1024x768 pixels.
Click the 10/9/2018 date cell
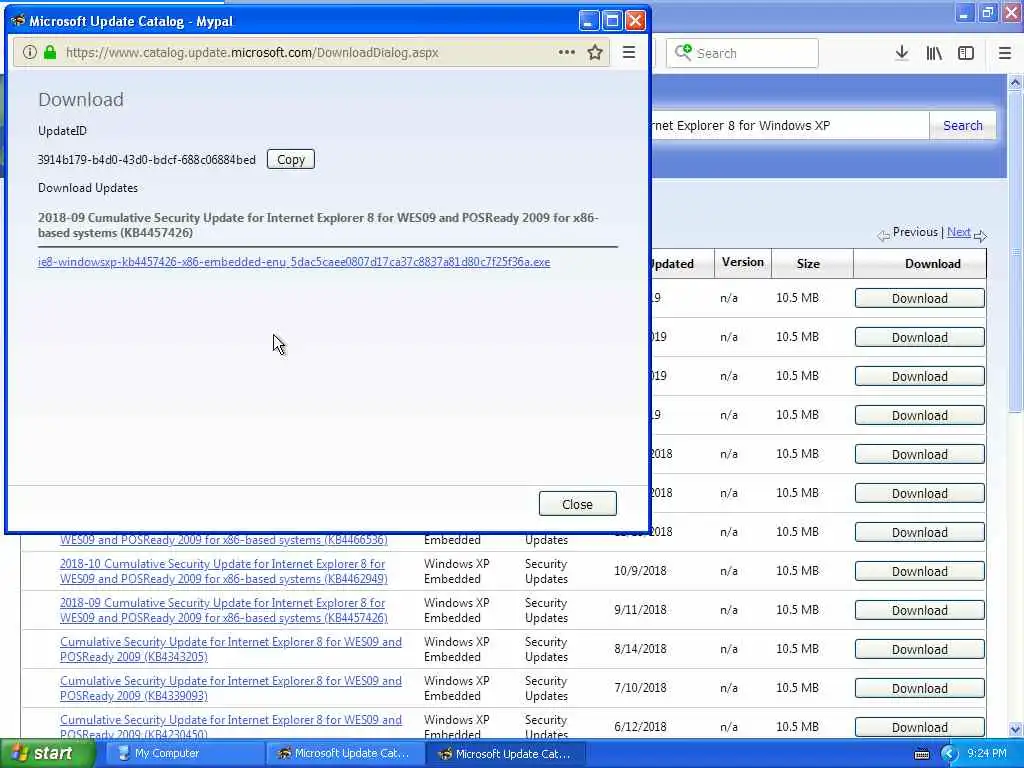coord(640,571)
